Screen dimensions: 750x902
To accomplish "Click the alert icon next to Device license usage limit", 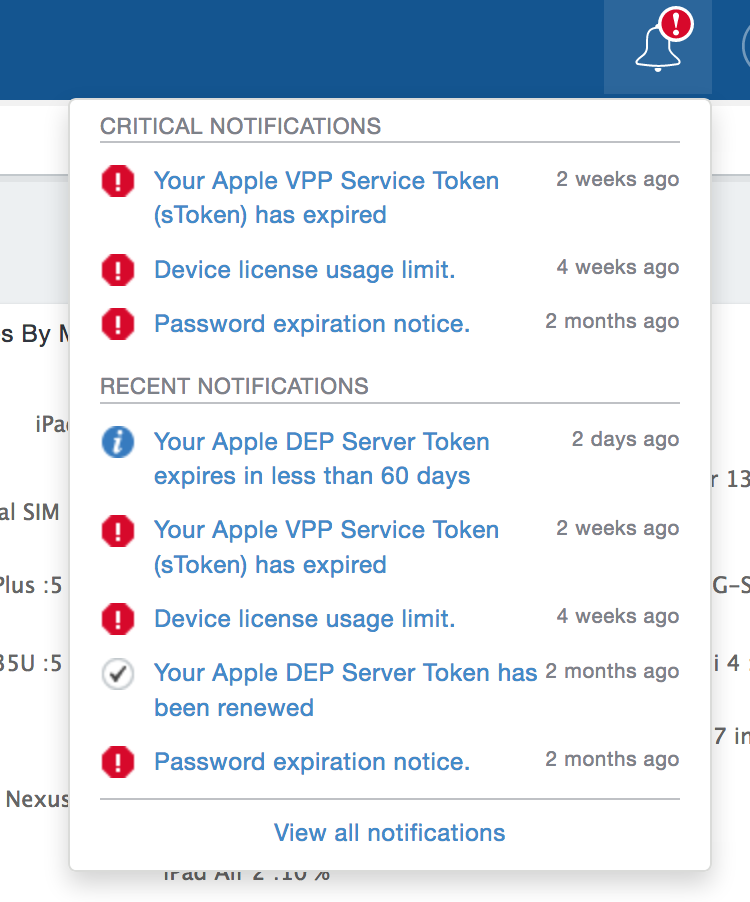I will [117, 270].
